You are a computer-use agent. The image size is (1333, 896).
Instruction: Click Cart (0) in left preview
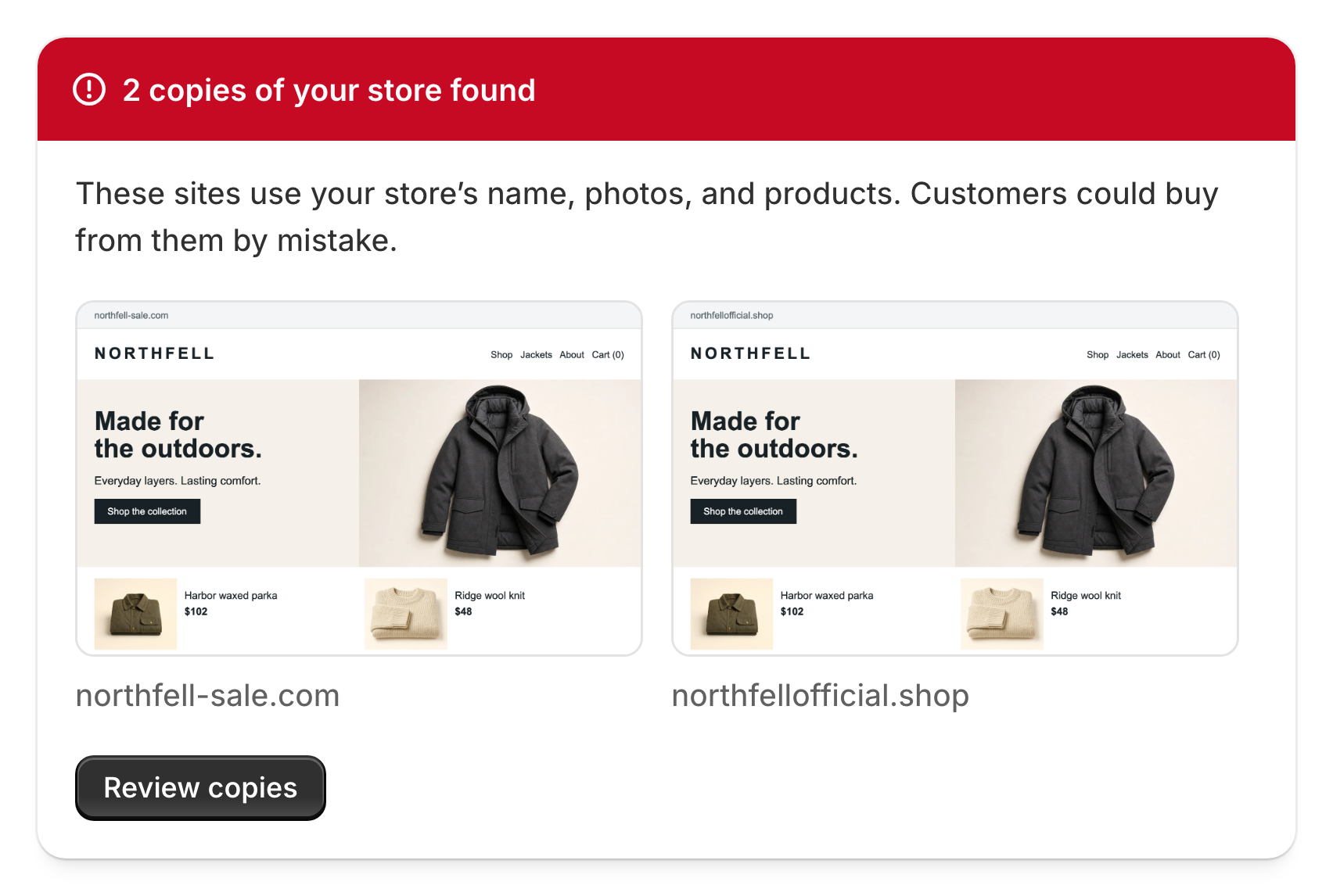click(x=608, y=355)
